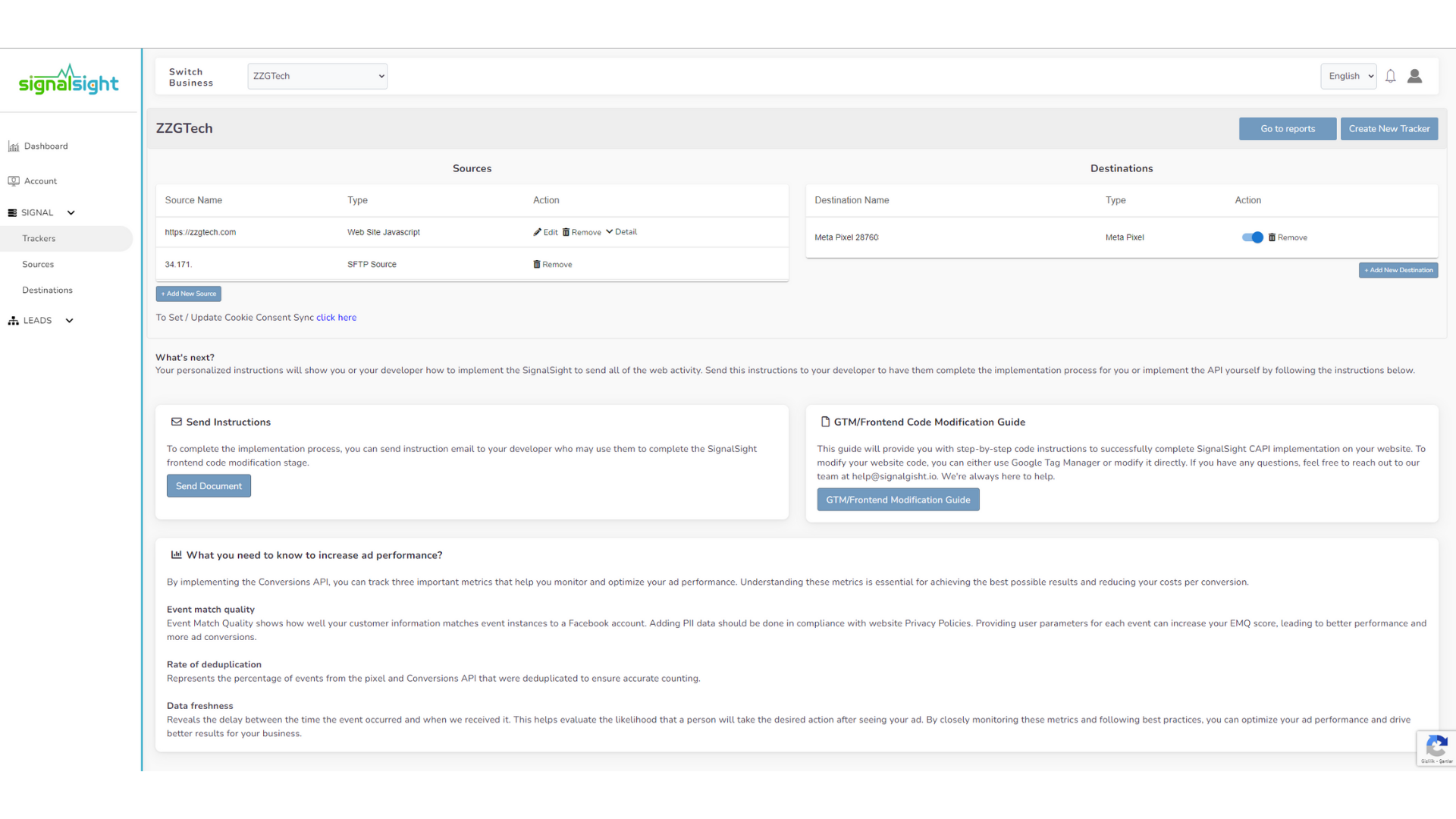The width and height of the screenshot is (1456, 819).
Task: Open the English language dropdown
Action: (1348, 76)
